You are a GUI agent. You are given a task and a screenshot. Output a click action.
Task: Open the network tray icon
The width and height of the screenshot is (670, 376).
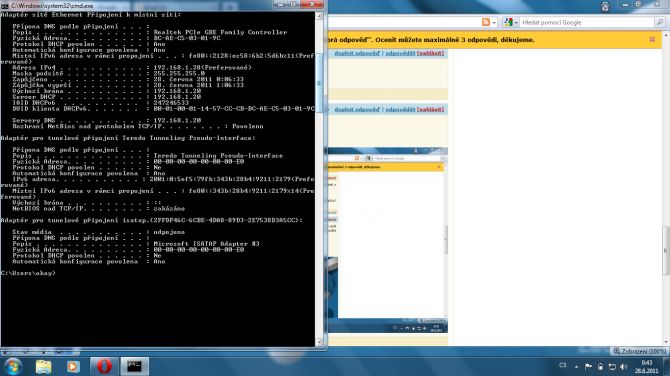pos(612,367)
